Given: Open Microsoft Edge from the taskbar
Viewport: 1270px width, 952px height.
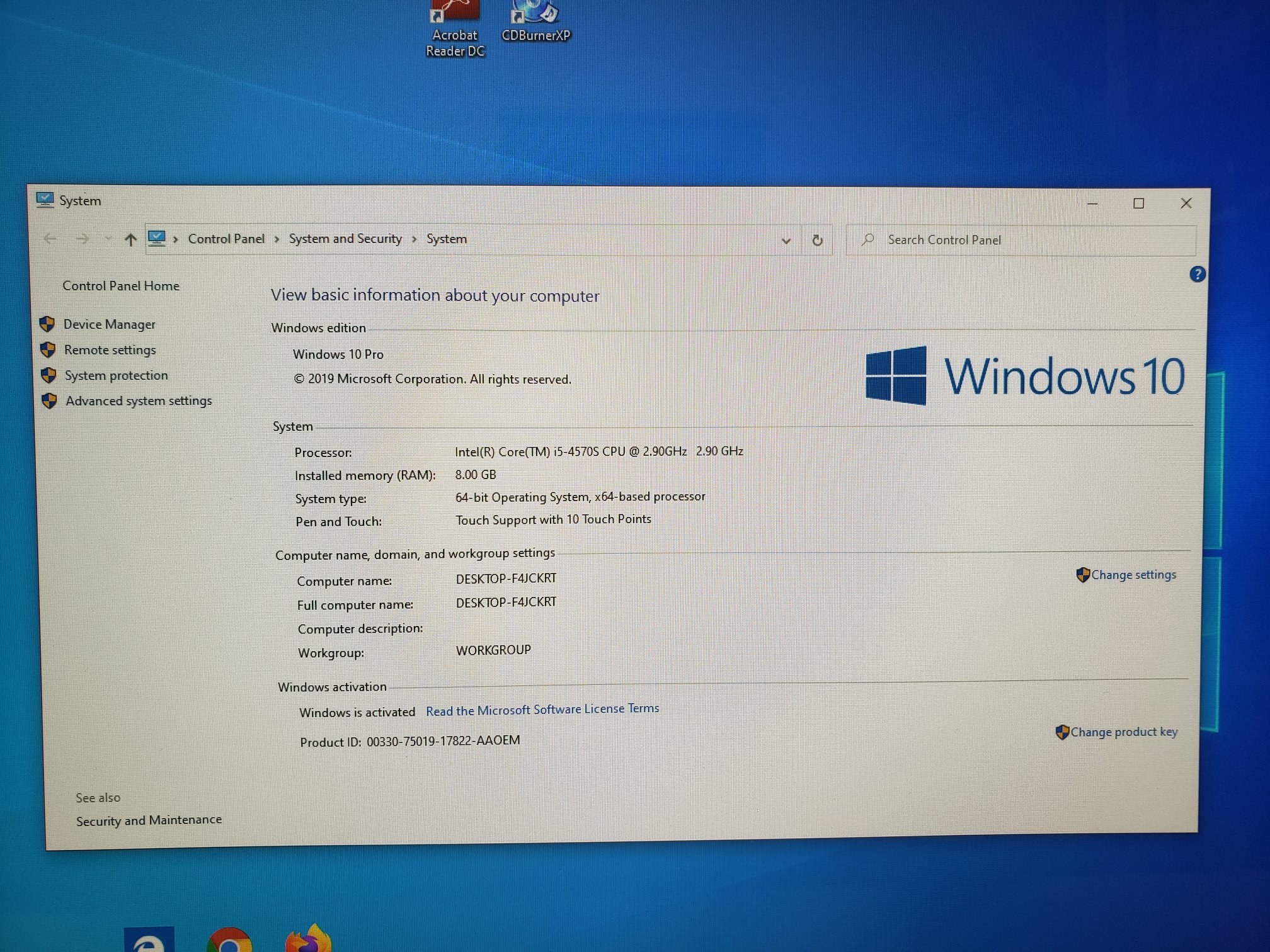Looking at the screenshot, I should 149,940.
